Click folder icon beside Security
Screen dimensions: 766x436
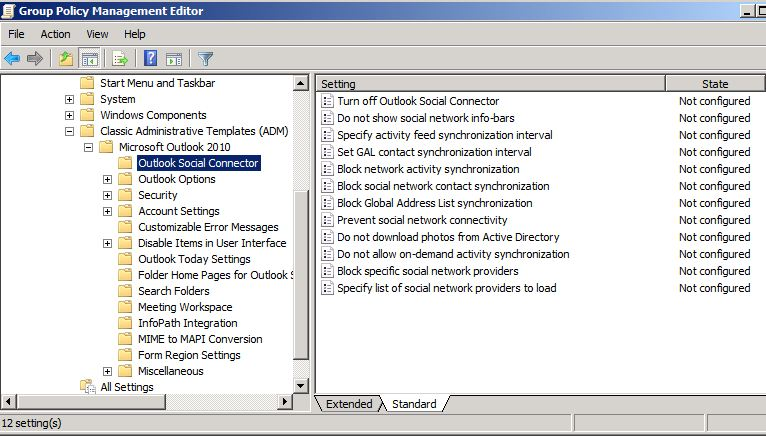point(125,195)
